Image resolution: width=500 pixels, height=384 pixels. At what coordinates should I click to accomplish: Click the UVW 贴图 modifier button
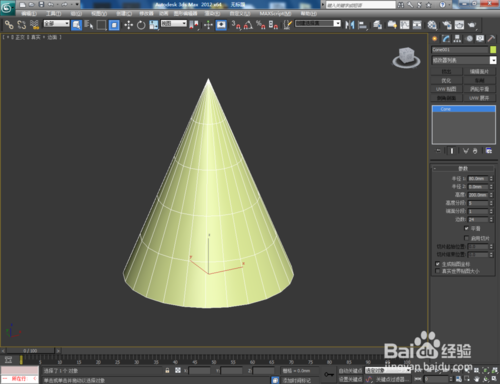pyautogui.click(x=446, y=89)
